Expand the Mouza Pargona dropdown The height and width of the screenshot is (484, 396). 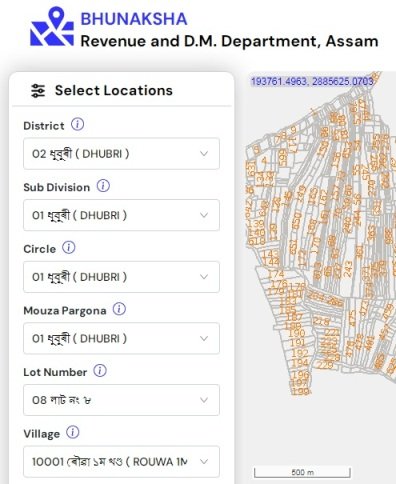[x=121, y=338]
